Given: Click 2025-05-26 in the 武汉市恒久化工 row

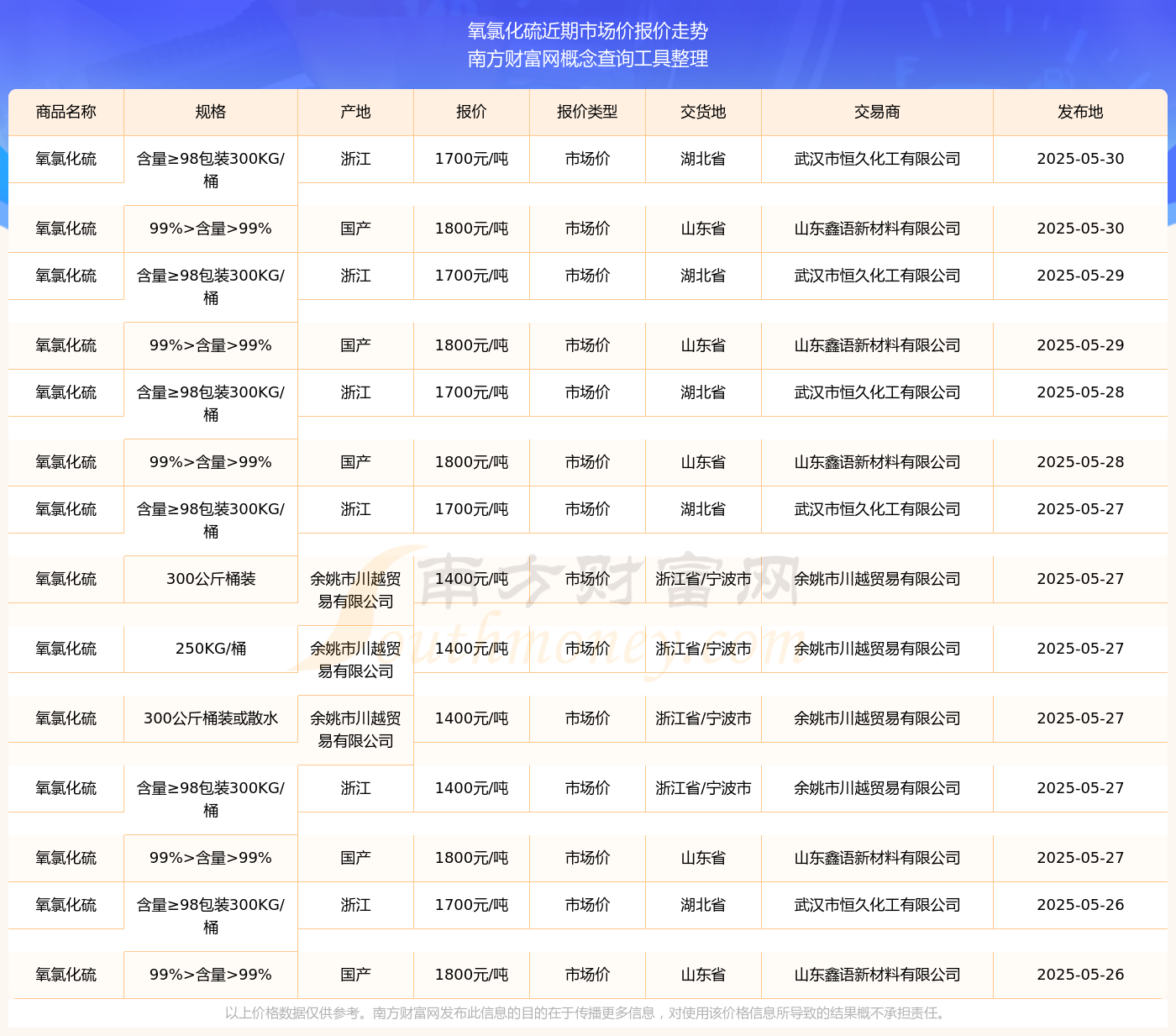Looking at the screenshot, I should pos(1080,905).
